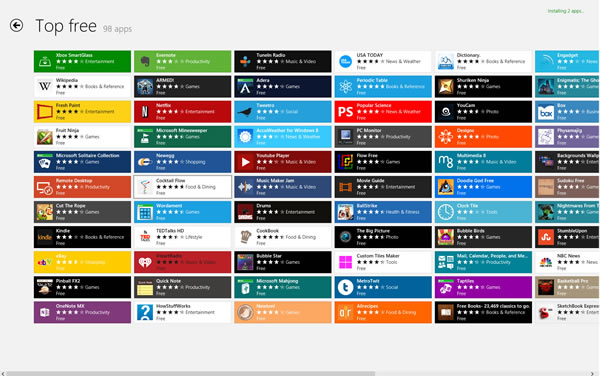Open the Evernote elephant icon
Image resolution: width=600 pixels, height=376 pixels.
pos(145,62)
